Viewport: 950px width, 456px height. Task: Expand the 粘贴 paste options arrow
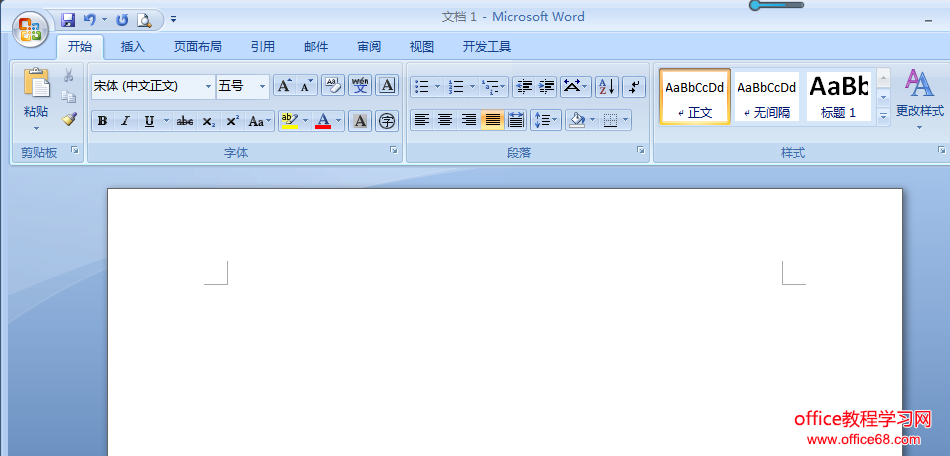point(36,128)
